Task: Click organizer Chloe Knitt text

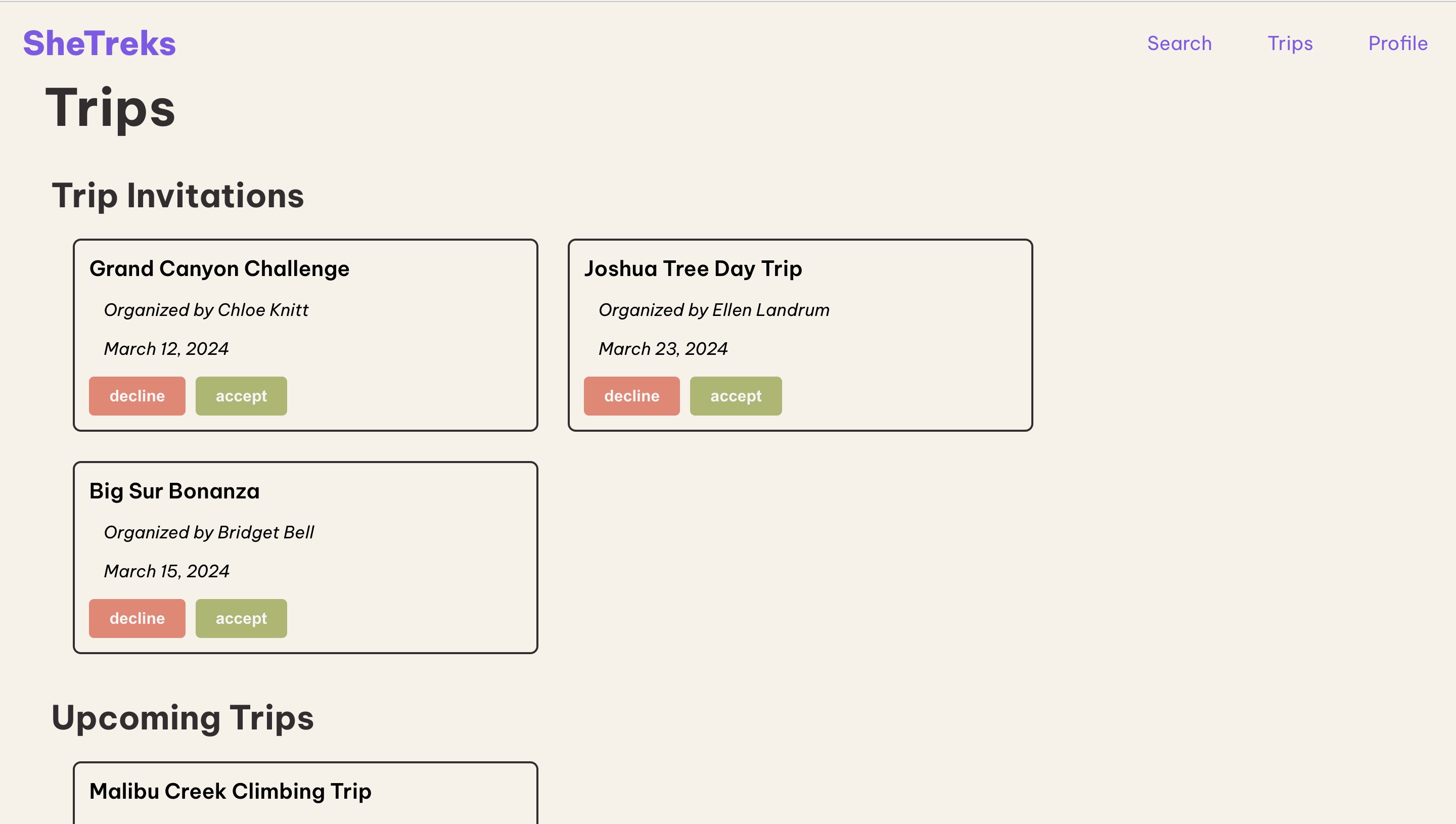Action: [206, 310]
